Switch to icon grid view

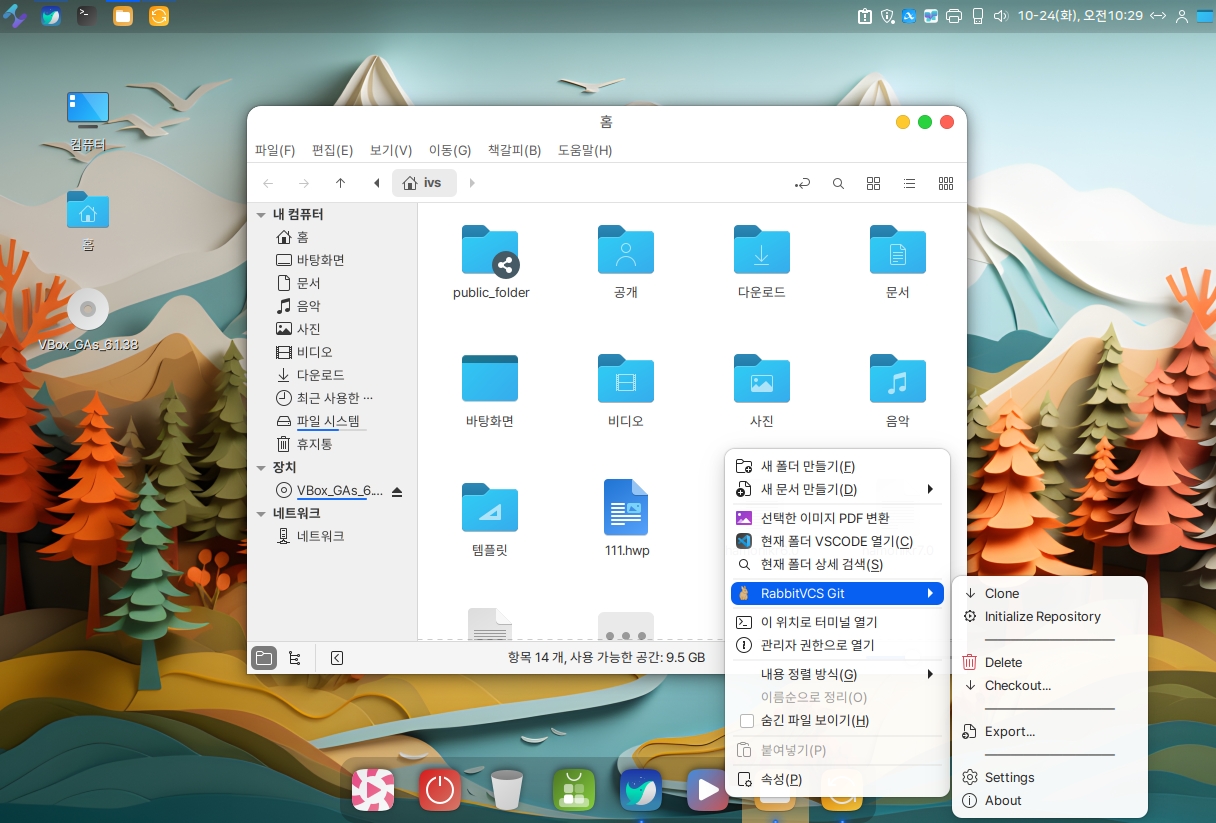pos(873,184)
